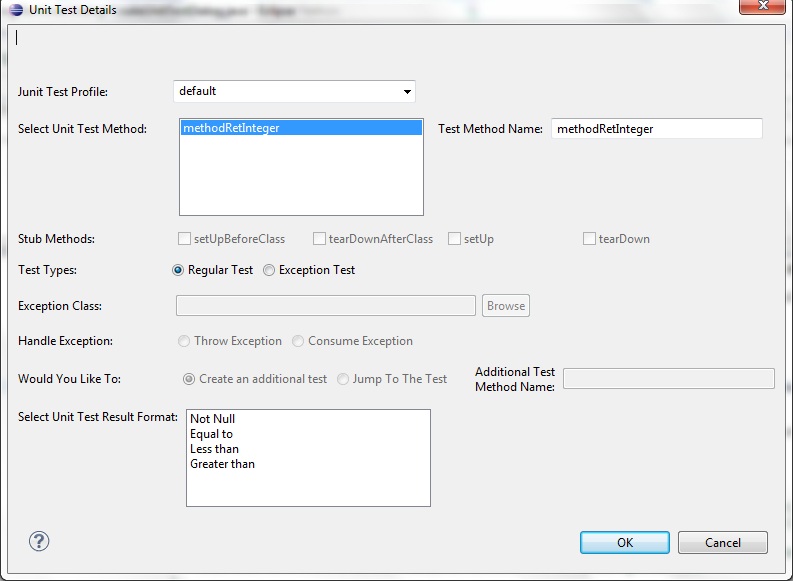Click the help question mark icon

point(39,541)
